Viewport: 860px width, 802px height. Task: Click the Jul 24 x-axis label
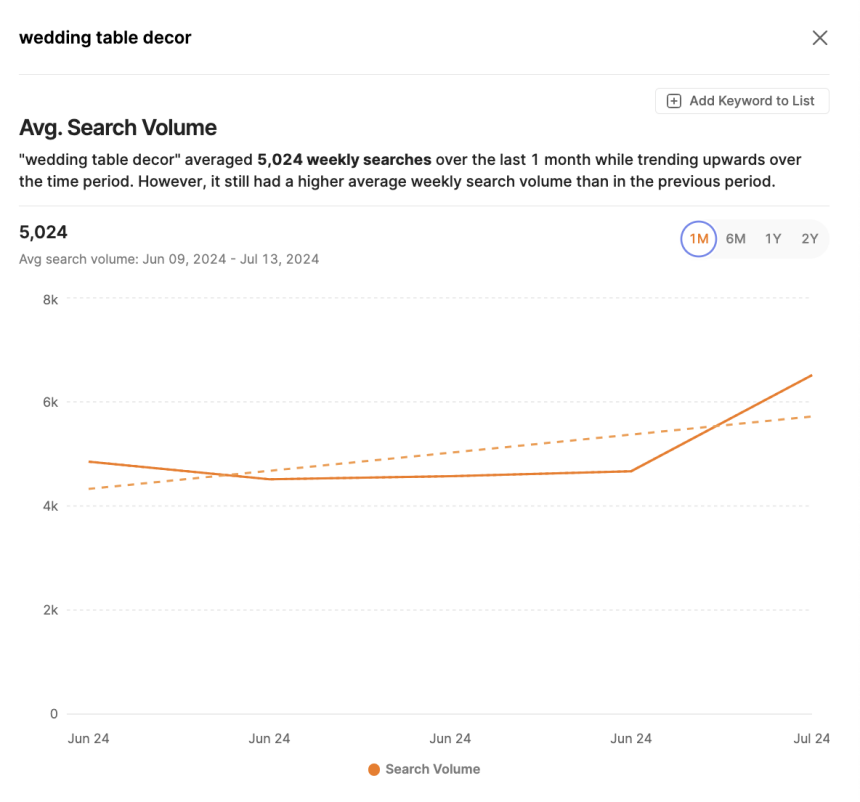coord(811,738)
